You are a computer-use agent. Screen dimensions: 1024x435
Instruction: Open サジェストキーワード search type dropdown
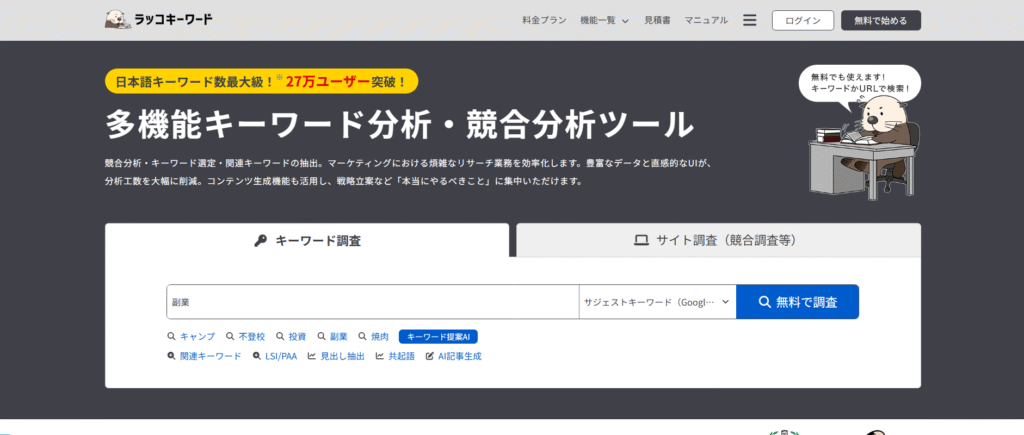point(658,302)
